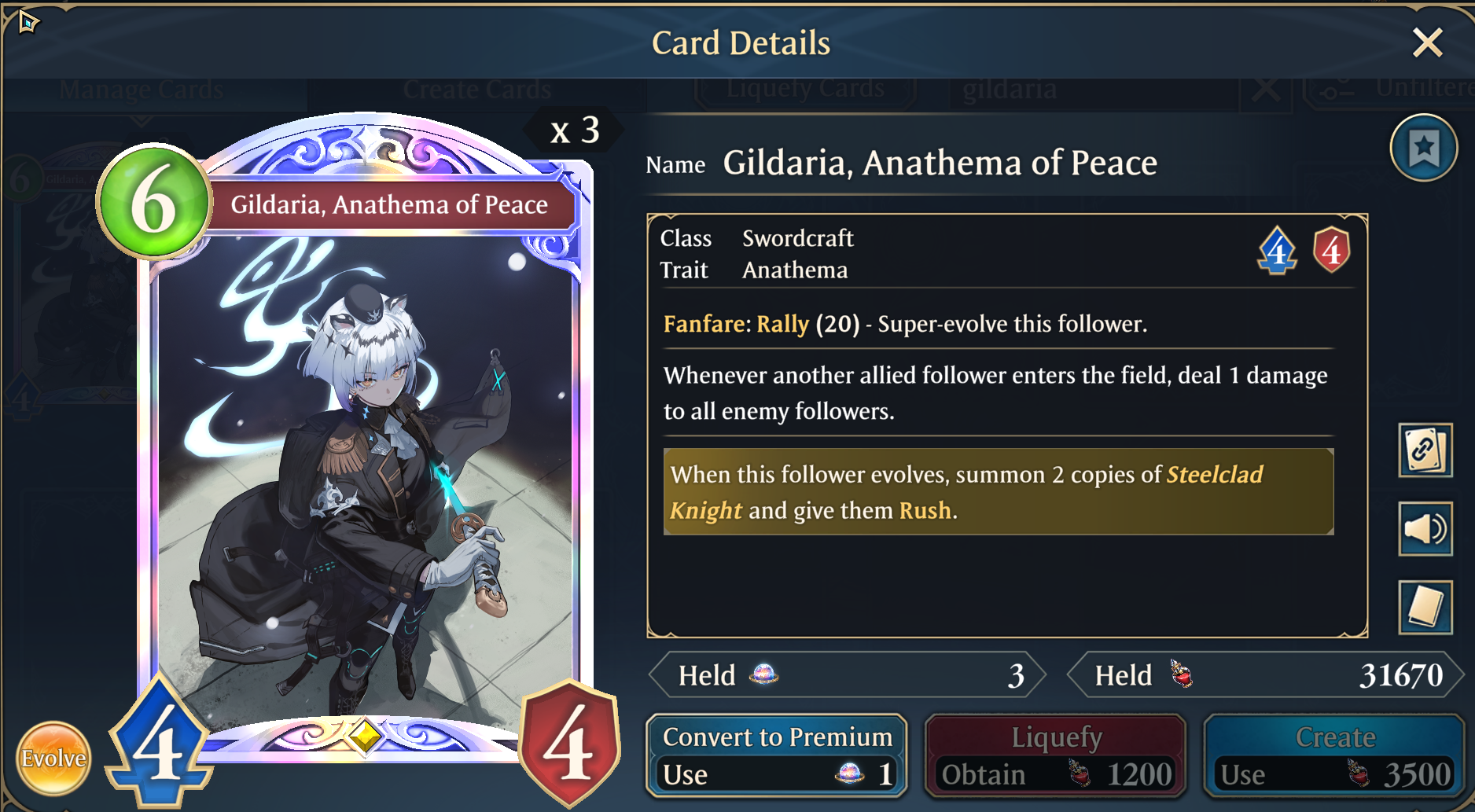The width and height of the screenshot is (1475, 812).
Task: Open the Steelclad Knight card link
Action: 966,492
